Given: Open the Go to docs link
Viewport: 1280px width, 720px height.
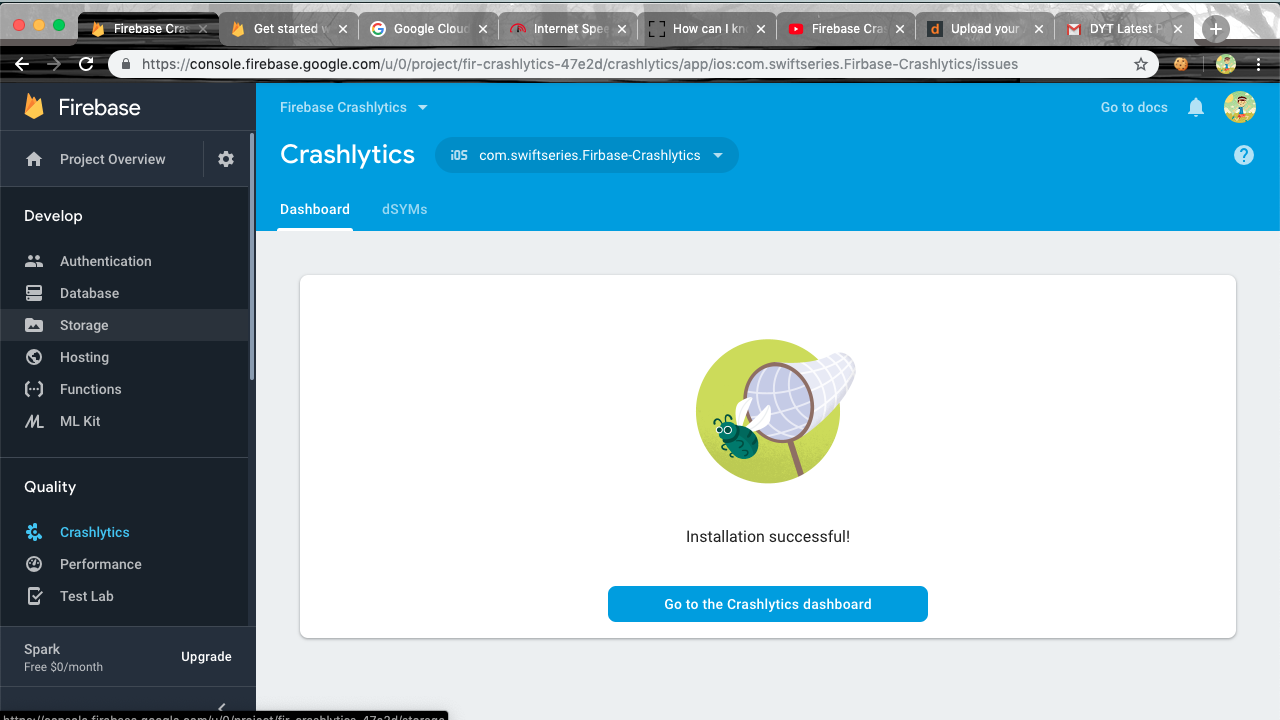Looking at the screenshot, I should point(1133,107).
